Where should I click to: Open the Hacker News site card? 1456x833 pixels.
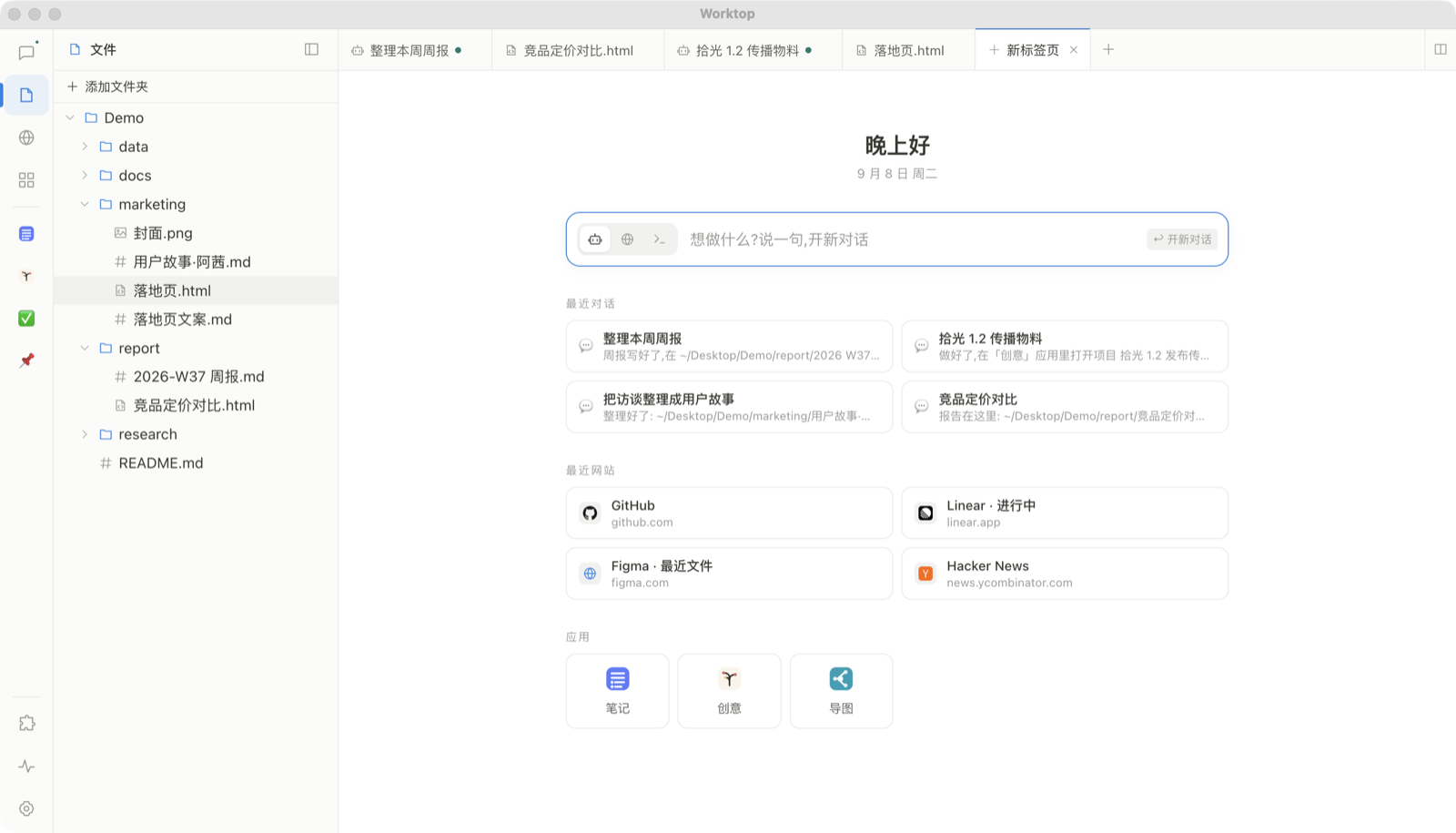[1065, 574]
